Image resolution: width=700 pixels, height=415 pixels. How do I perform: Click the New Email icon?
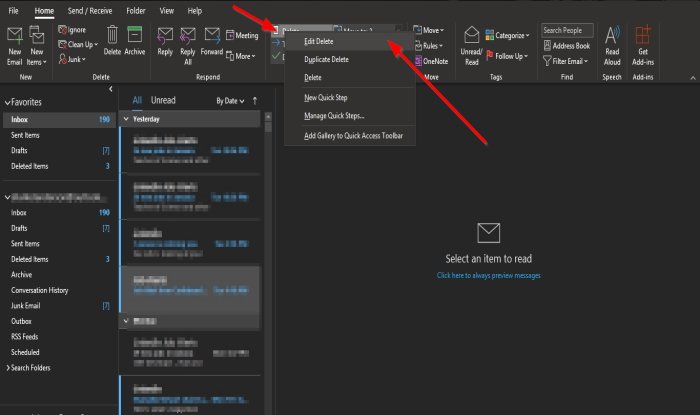[15, 38]
